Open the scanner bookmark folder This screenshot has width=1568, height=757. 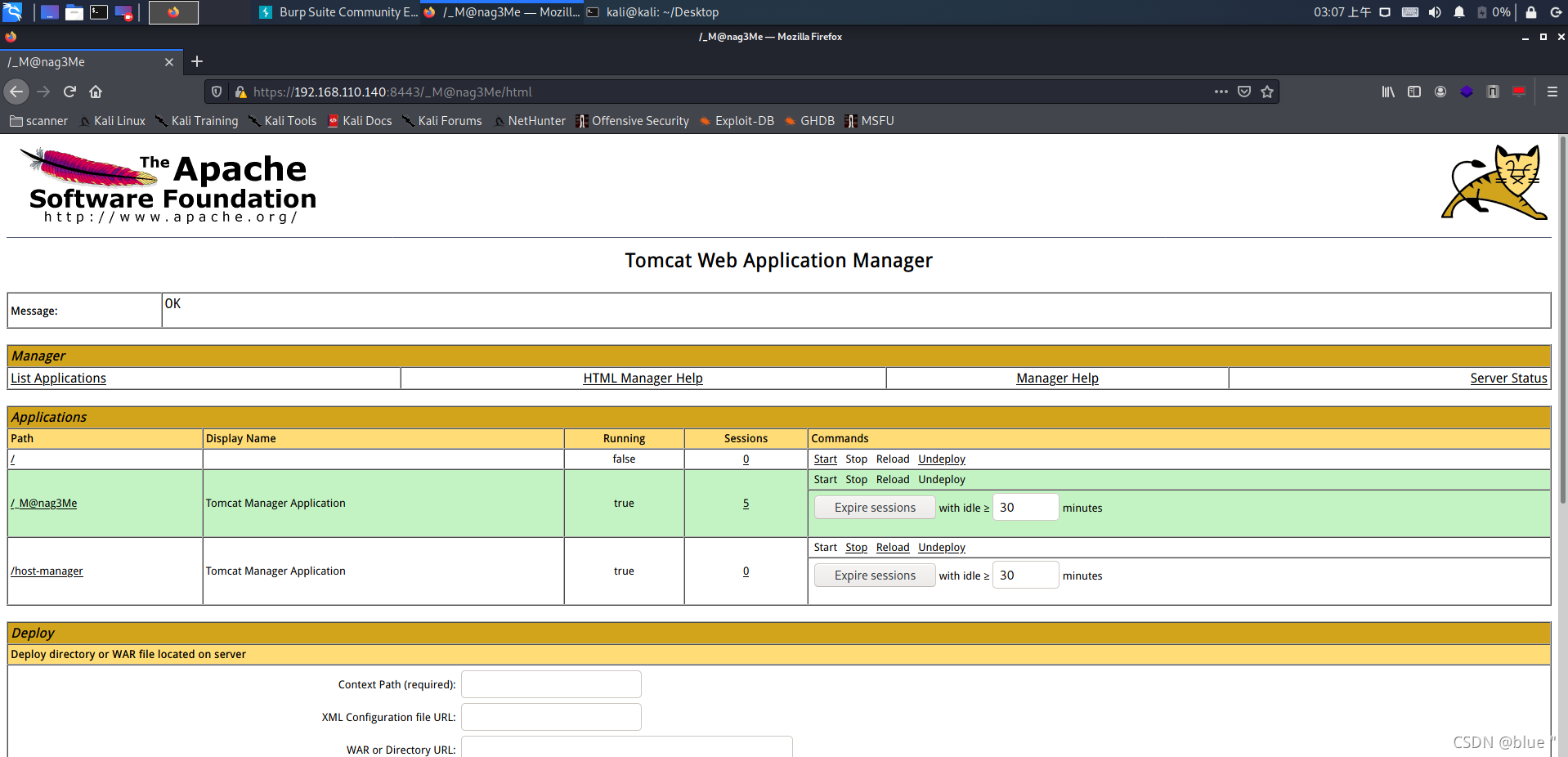(x=38, y=121)
